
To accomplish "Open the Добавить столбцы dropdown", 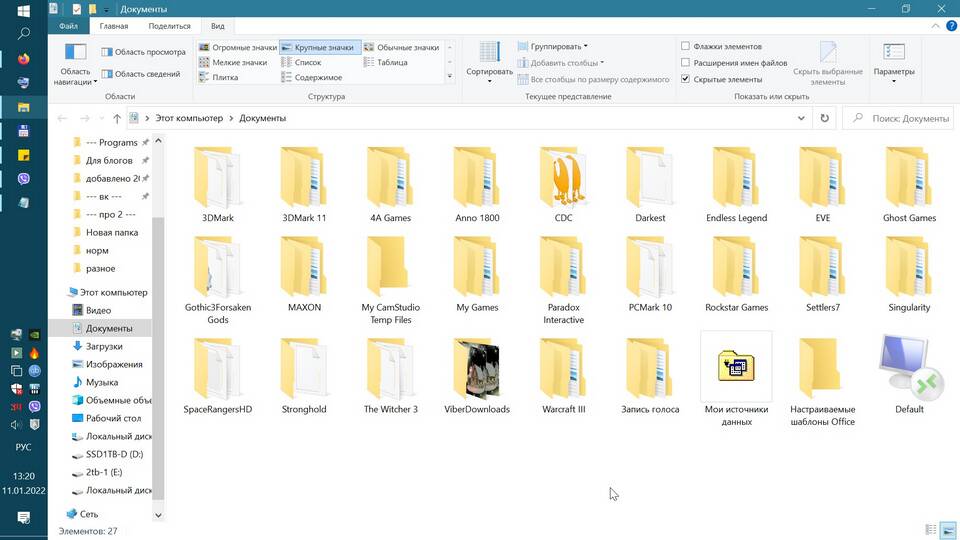I will click(561, 62).
